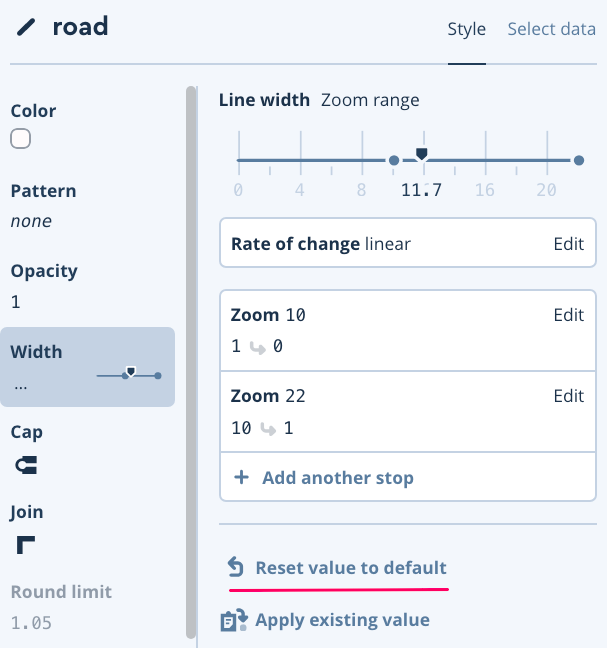The image size is (607, 648).
Task: Click the Apply existing value clipboard icon
Action: [x=233, y=621]
